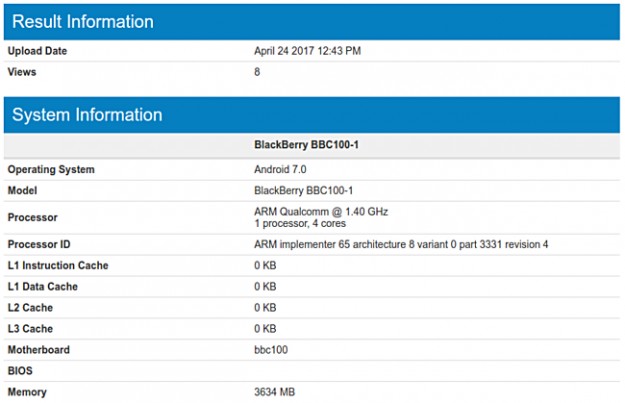Click the Android 7.0 value
The height and width of the screenshot is (403, 625).
(283, 170)
